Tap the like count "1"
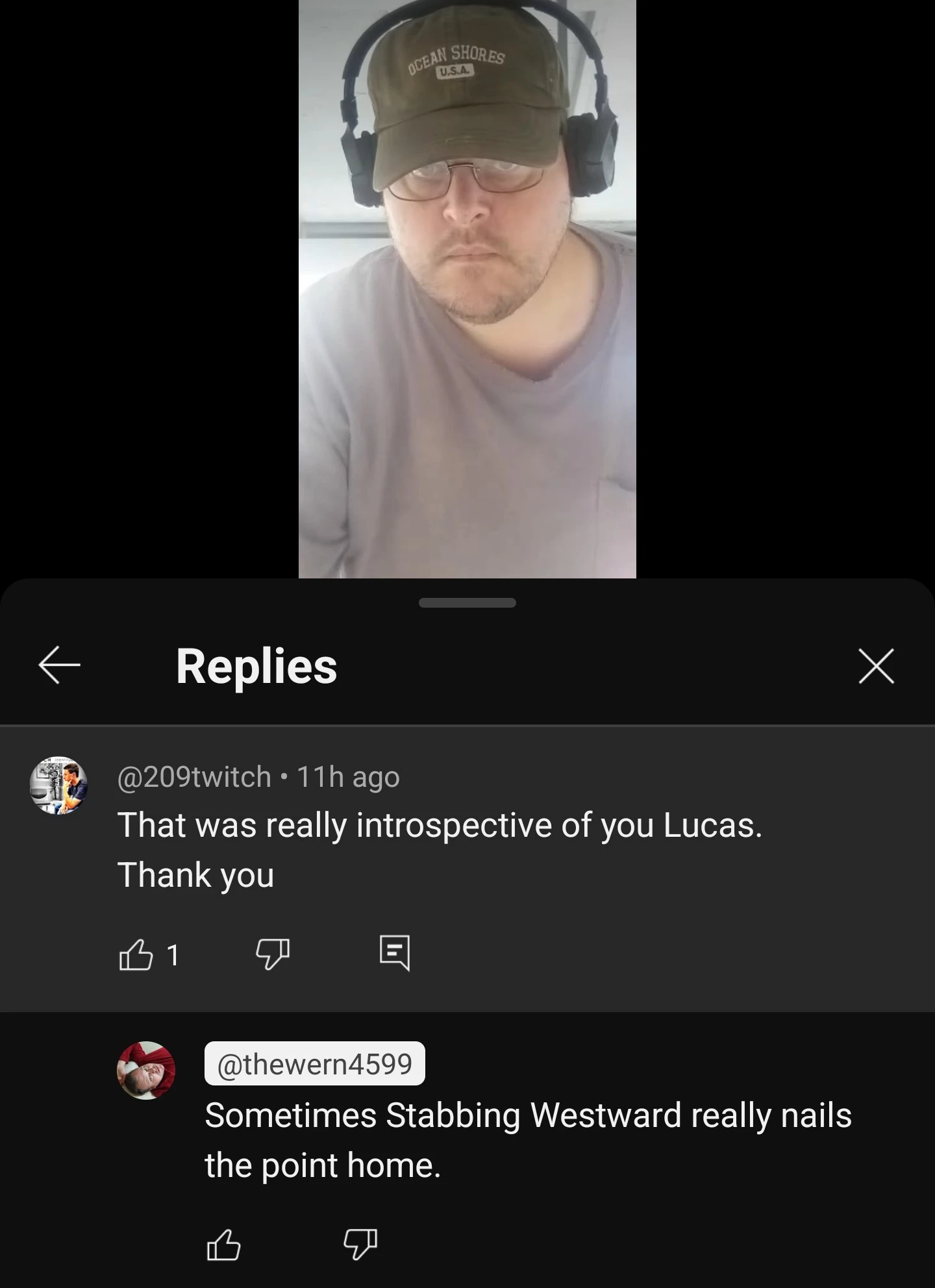Viewport: 935px width, 1288px height. (173, 955)
